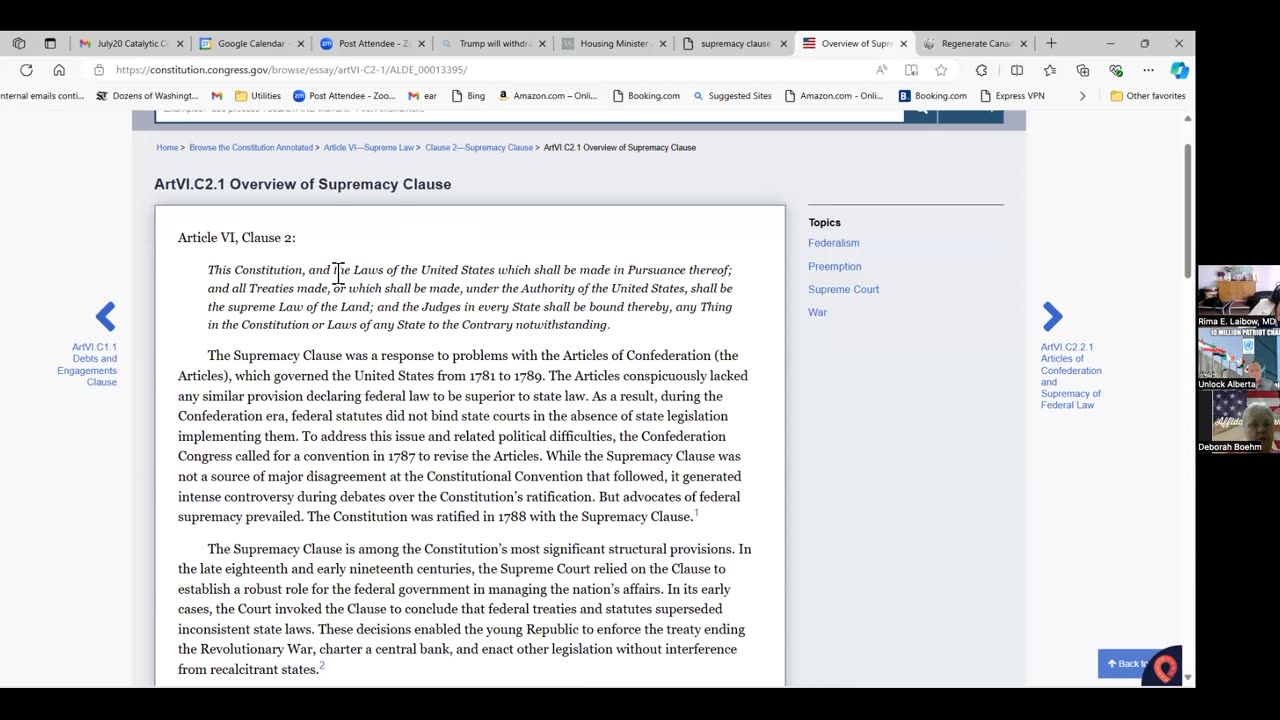Open the Utilities favorites folder

[x=258, y=96]
